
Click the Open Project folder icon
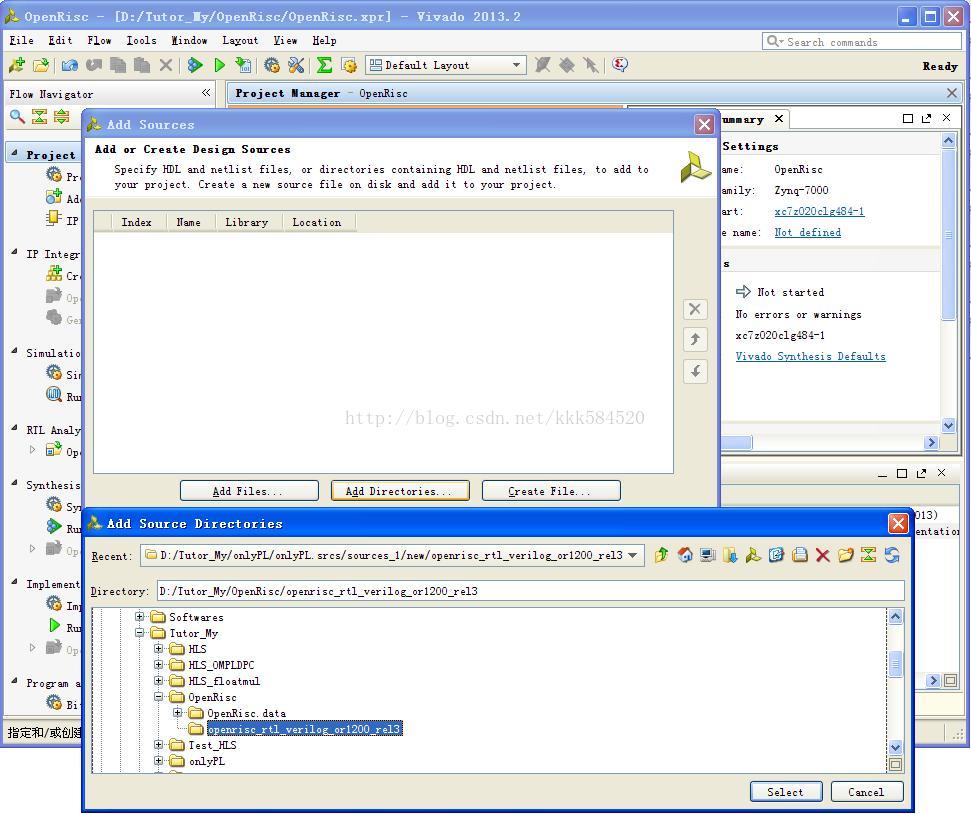click(x=41, y=65)
